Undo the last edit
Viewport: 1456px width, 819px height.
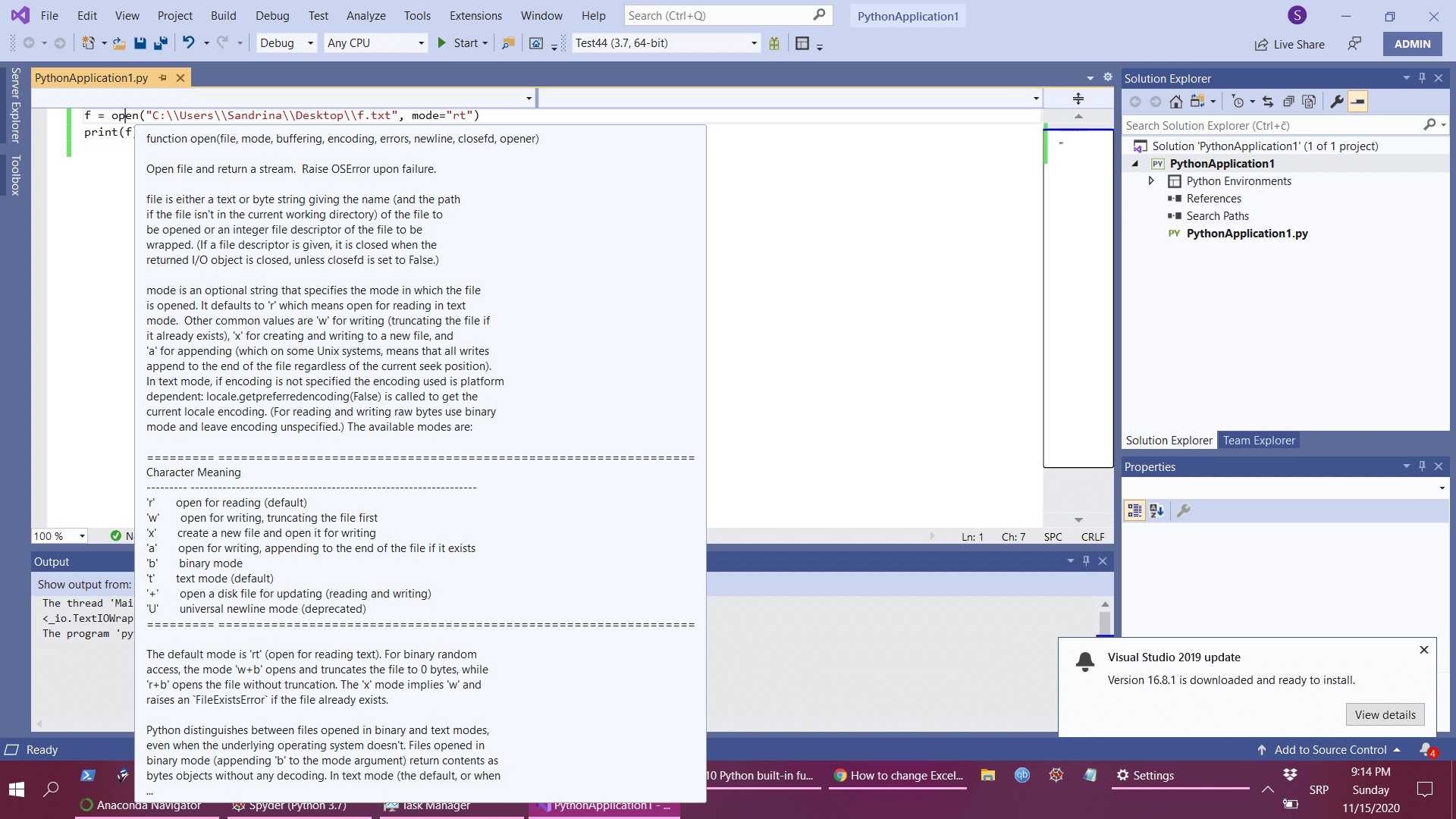pos(188,43)
